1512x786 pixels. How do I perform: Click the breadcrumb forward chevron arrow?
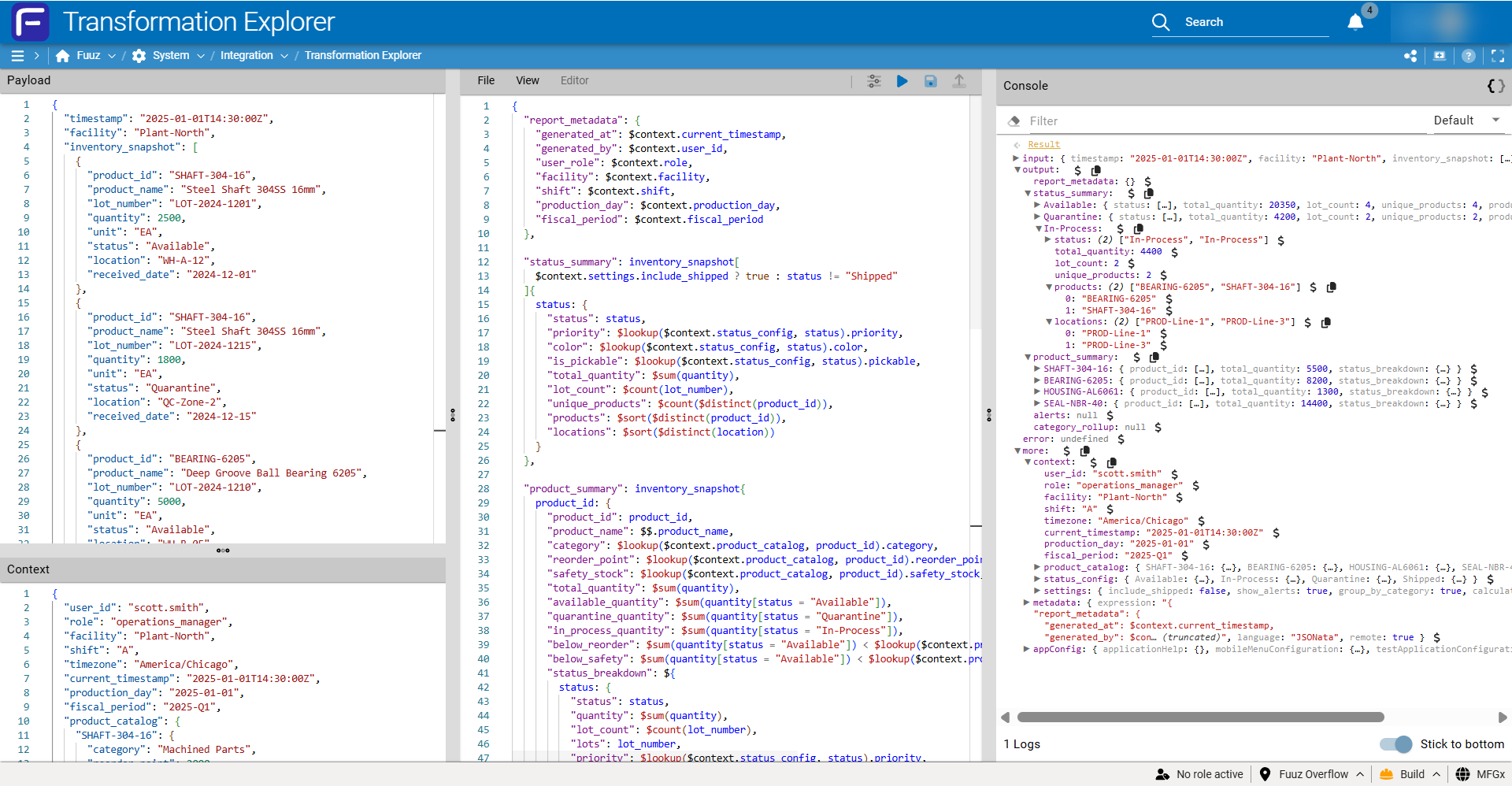tap(36, 56)
